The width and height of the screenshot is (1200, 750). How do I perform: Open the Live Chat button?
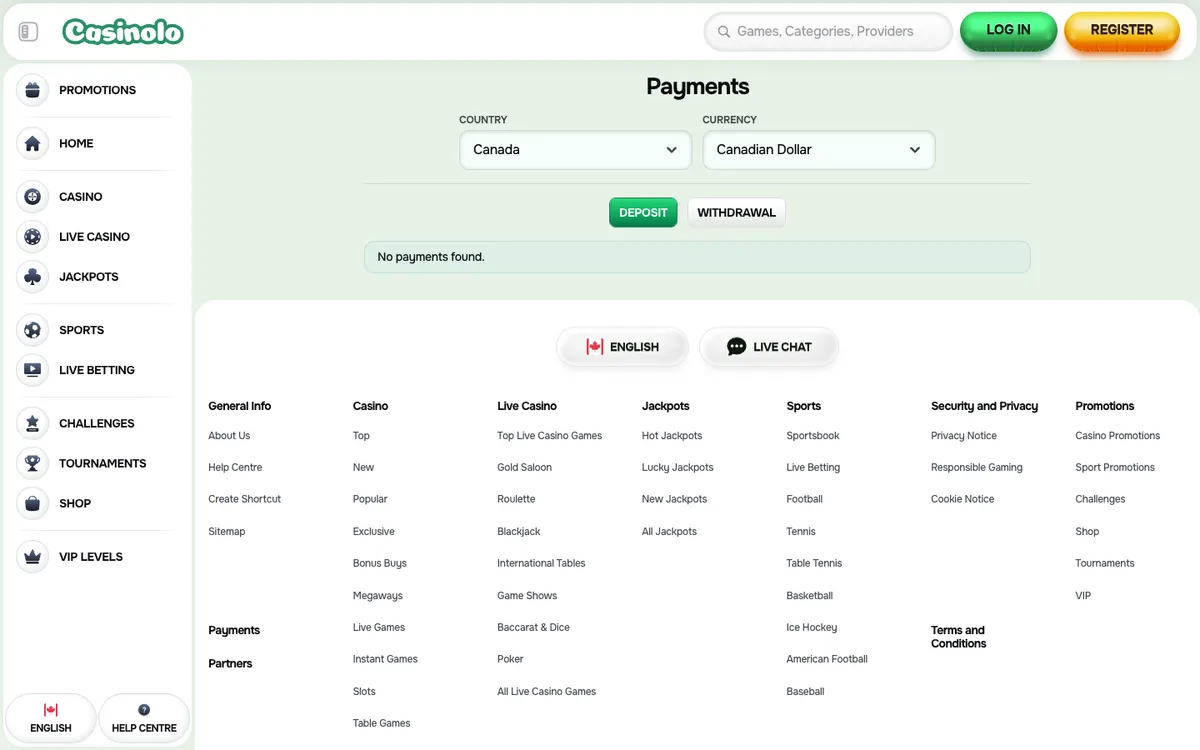(769, 347)
